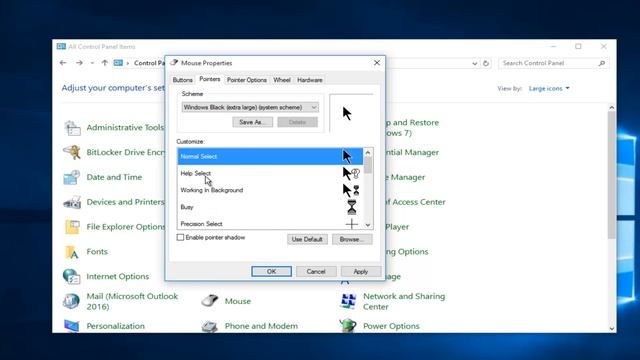Open the Mouse icon in Control Panel

point(210,301)
